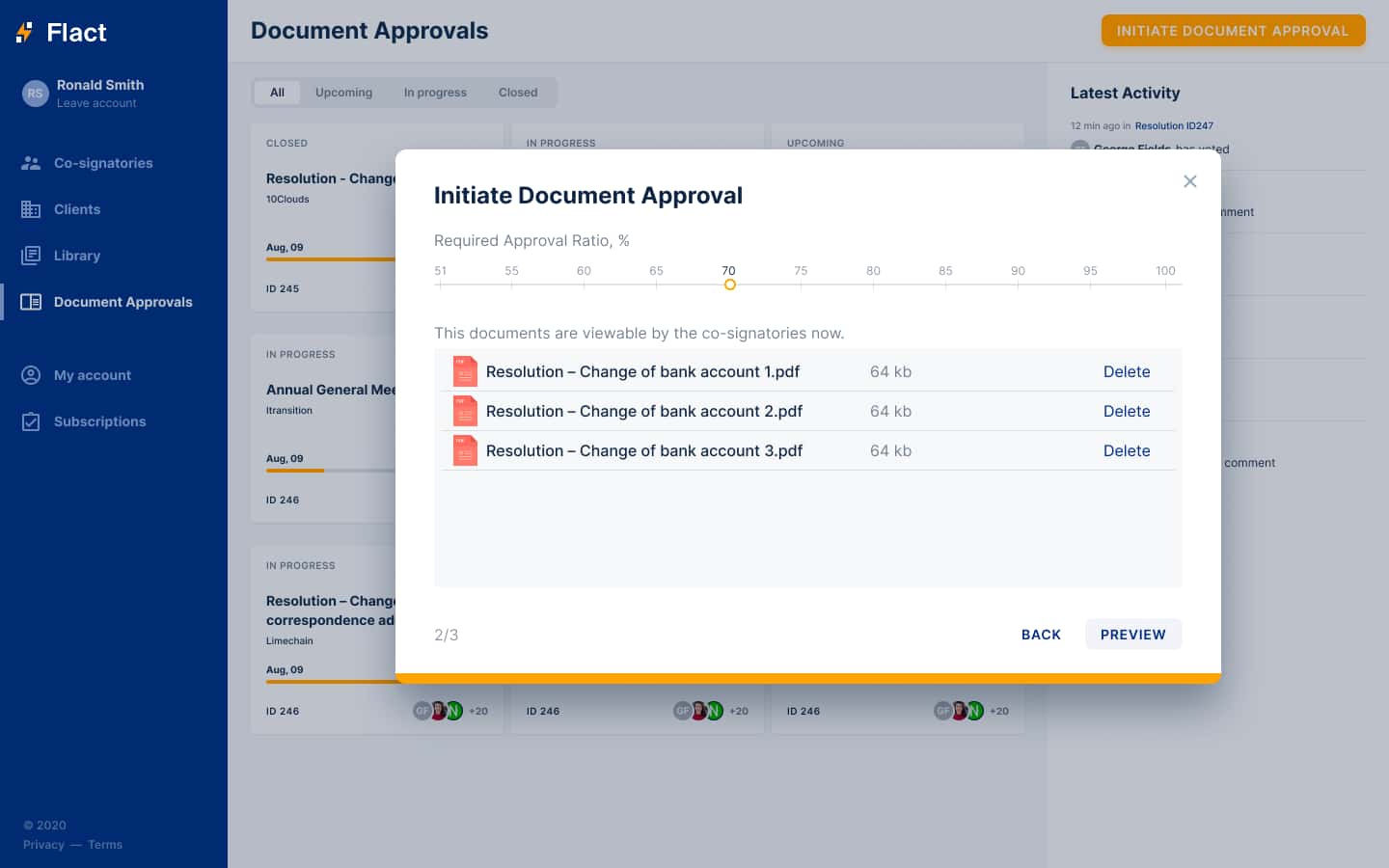
Task: Select the In progress tab
Action: pos(435,93)
